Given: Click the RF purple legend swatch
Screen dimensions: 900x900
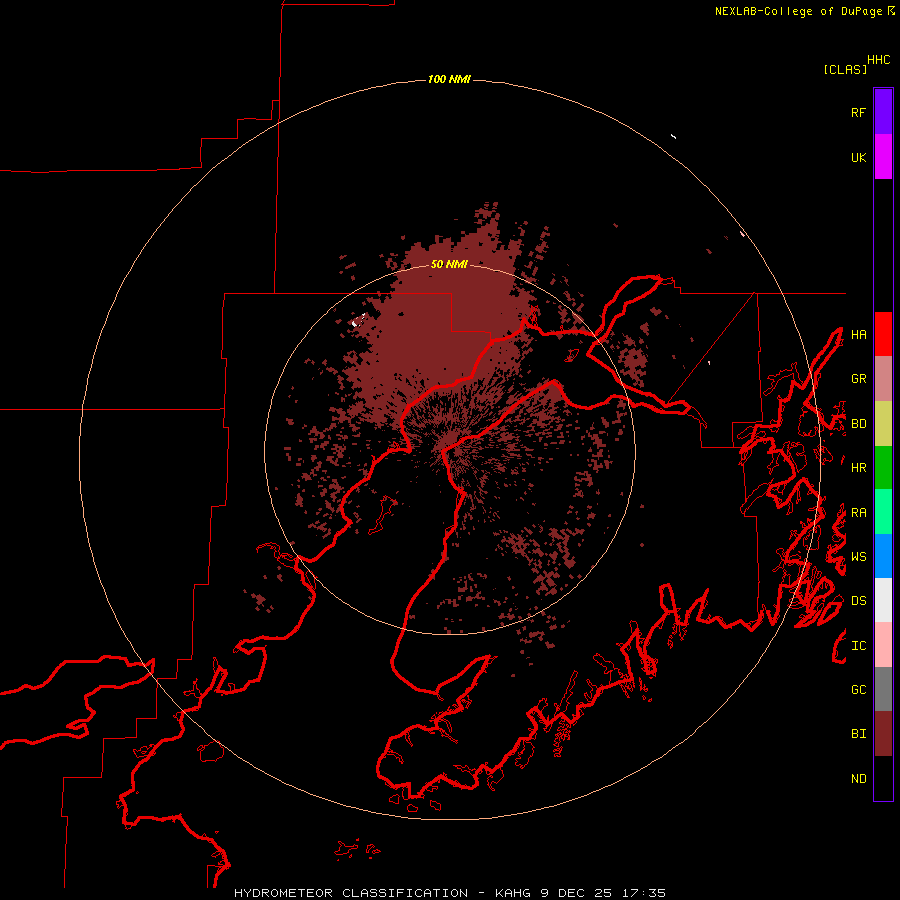Looking at the screenshot, I should coord(883,112).
